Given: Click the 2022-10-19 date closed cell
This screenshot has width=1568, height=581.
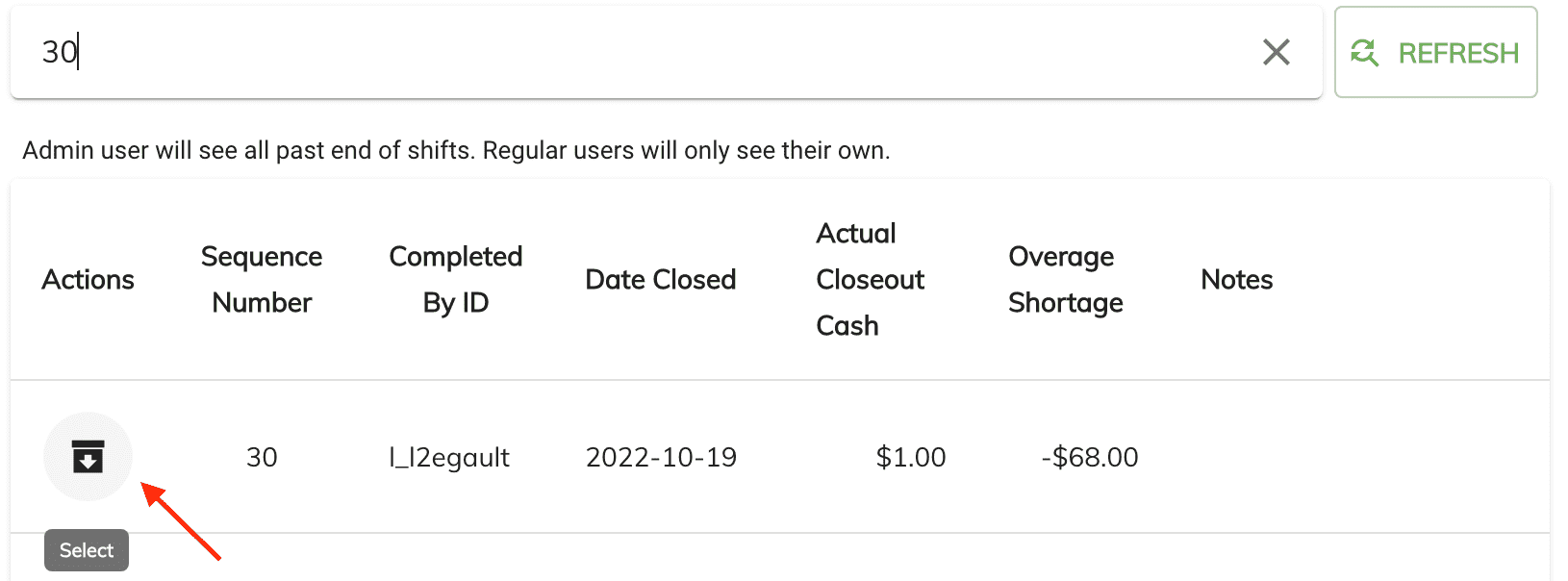Looking at the screenshot, I should [x=661, y=457].
